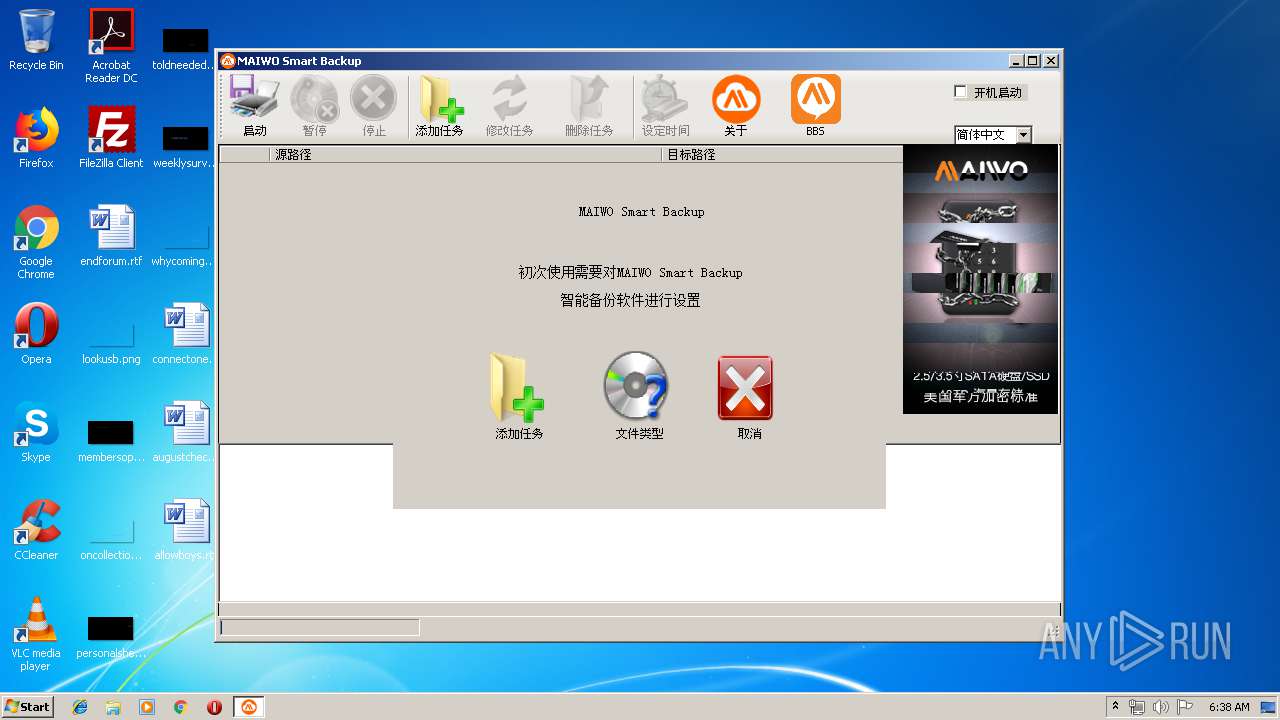The width and height of the screenshot is (1280, 720).
Task: Select the Google Chrome desktop shortcut
Action: click(36, 242)
